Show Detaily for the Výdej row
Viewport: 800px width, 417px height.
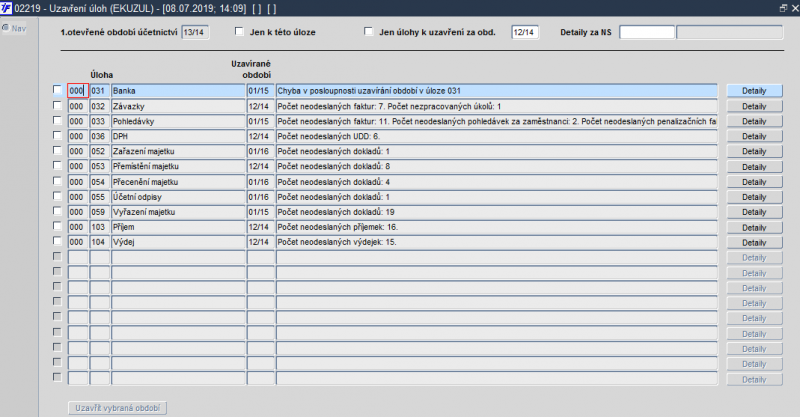[x=754, y=242]
